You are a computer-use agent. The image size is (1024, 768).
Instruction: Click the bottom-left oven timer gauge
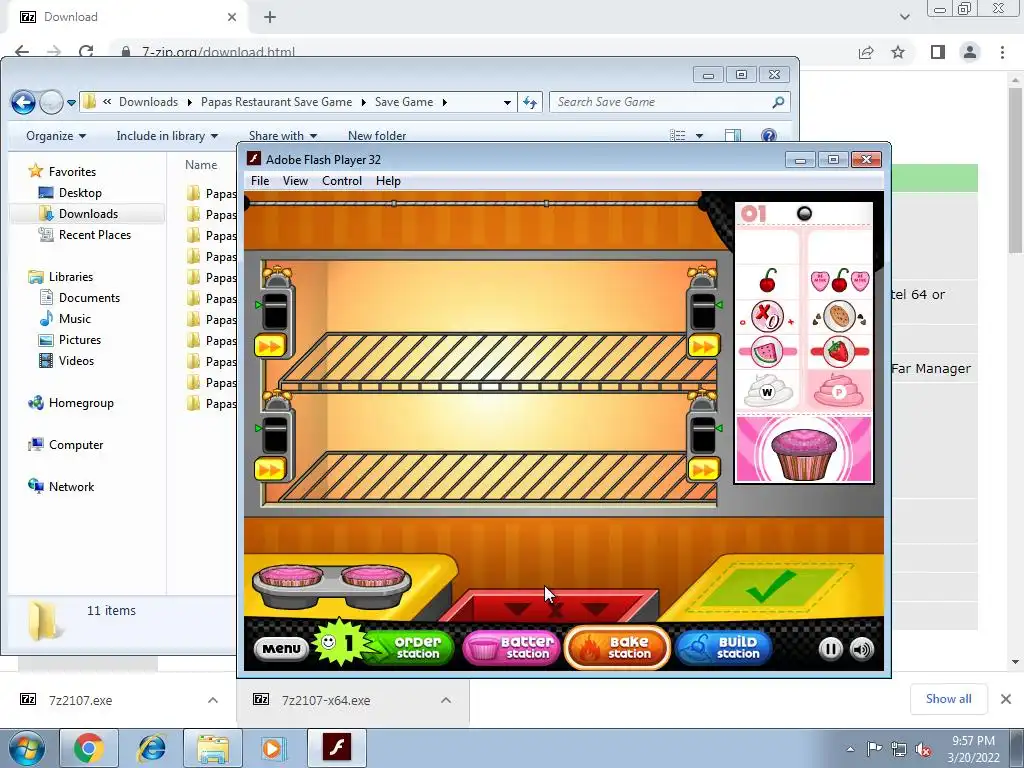275,434
